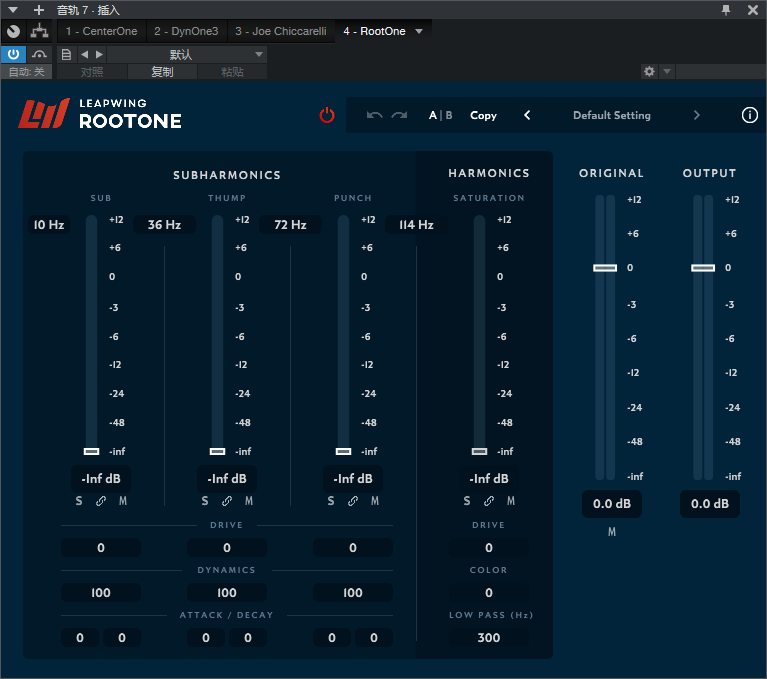Switch to 1 - CenterOne tab
767x679 pixels.
pos(101,31)
